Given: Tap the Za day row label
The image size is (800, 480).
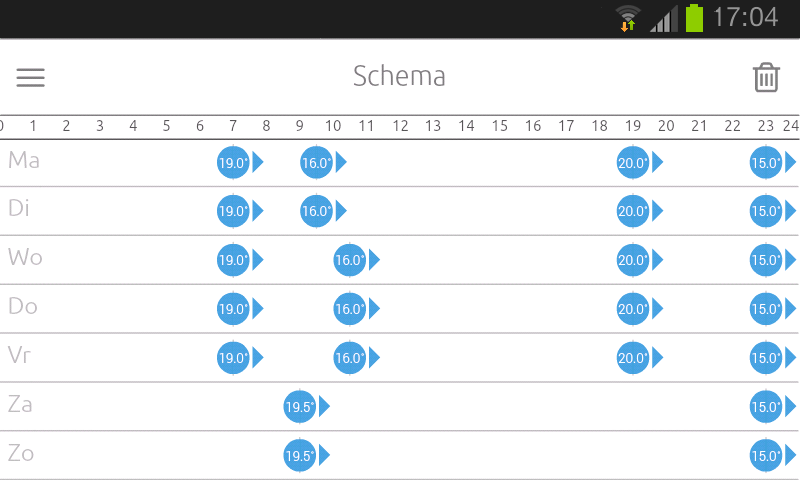Looking at the screenshot, I should (x=20, y=404).
